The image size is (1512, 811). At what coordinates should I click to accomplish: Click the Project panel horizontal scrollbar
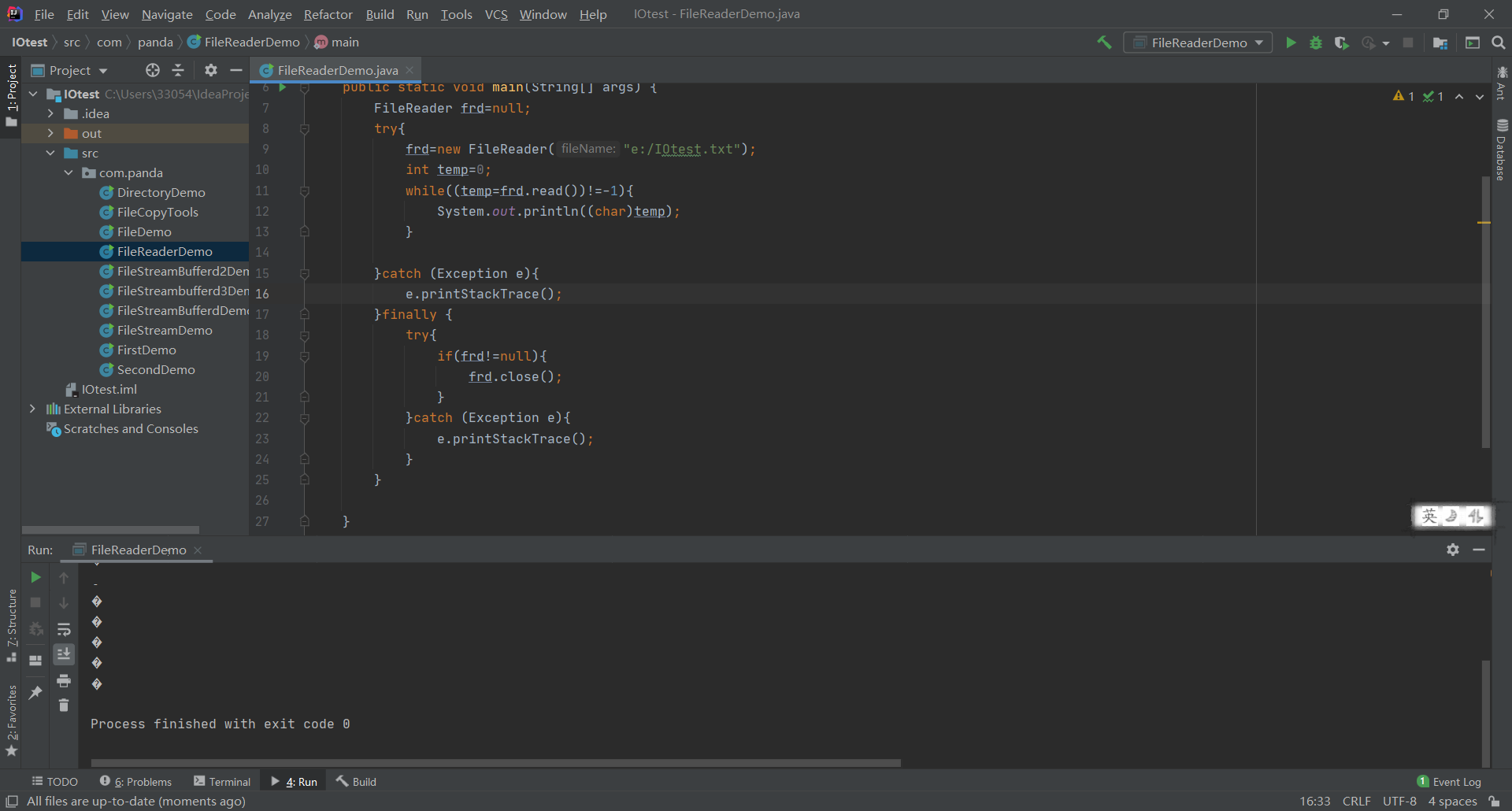coord(110,530)
